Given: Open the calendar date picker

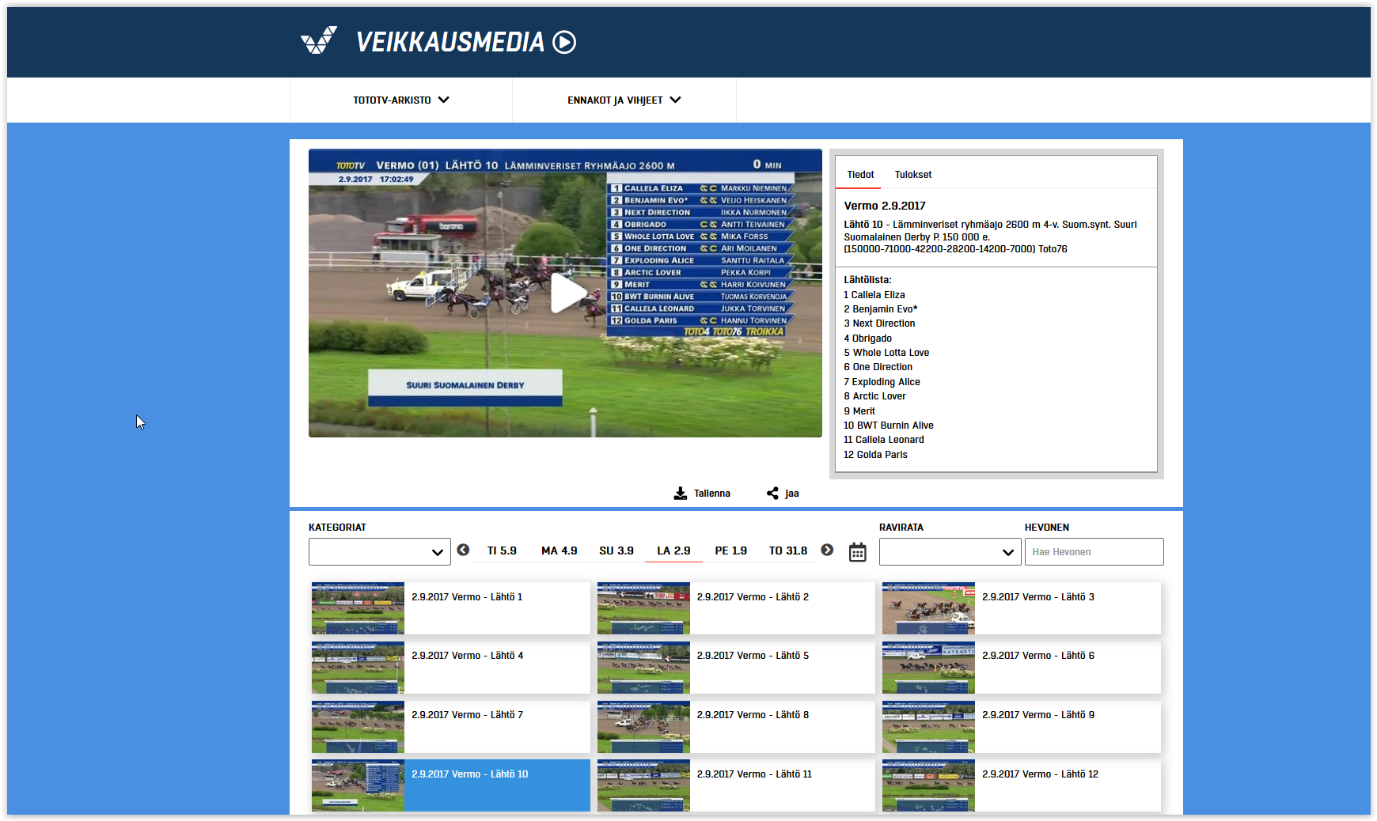Looking at the screenshot, I should [x=857, y=552].
